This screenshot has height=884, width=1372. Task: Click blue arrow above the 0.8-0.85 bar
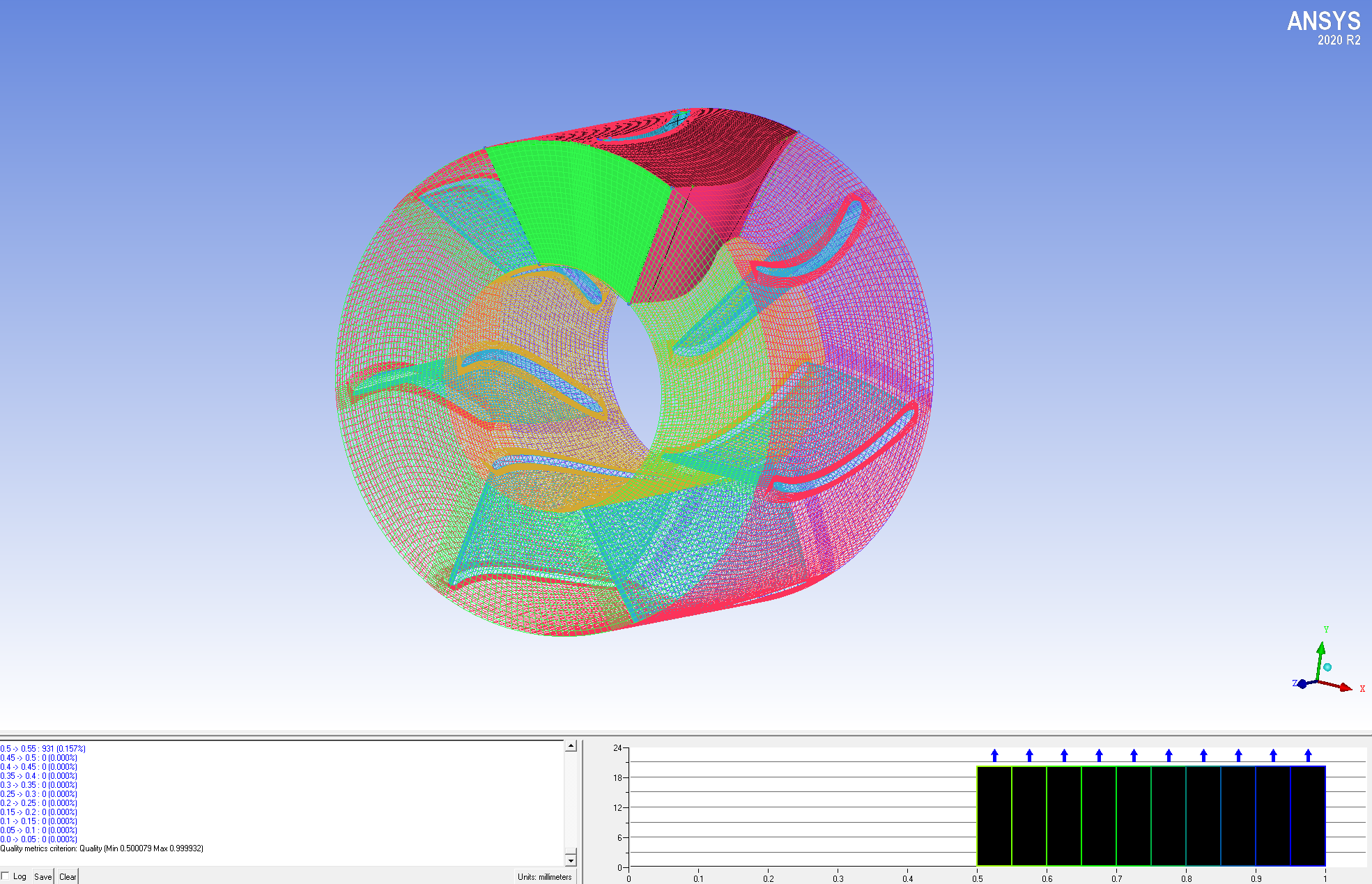point(1203,755)
